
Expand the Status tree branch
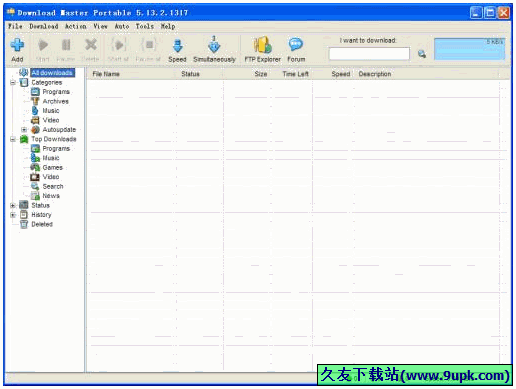click(x=13, y=205)
